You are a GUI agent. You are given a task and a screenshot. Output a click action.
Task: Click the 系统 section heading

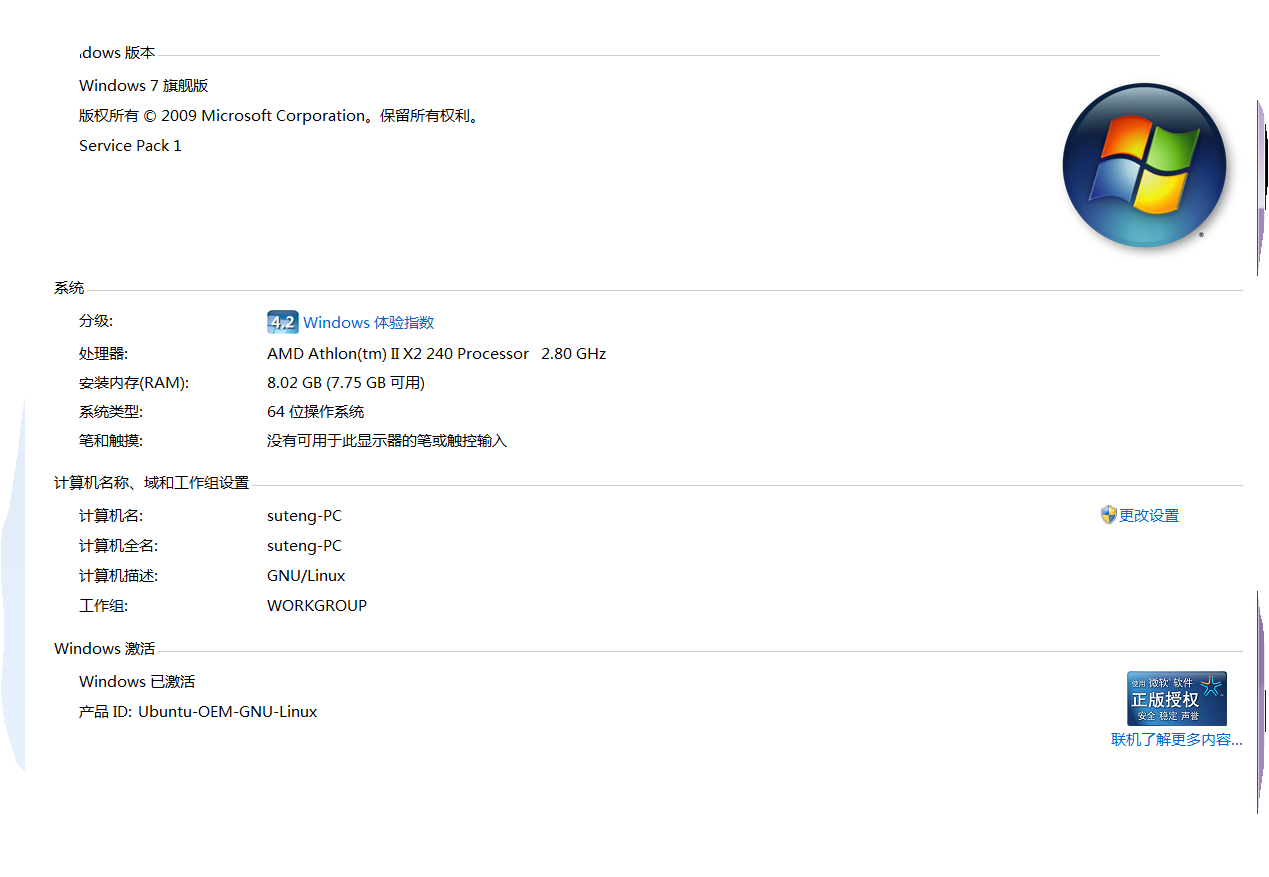coord(69,288)
